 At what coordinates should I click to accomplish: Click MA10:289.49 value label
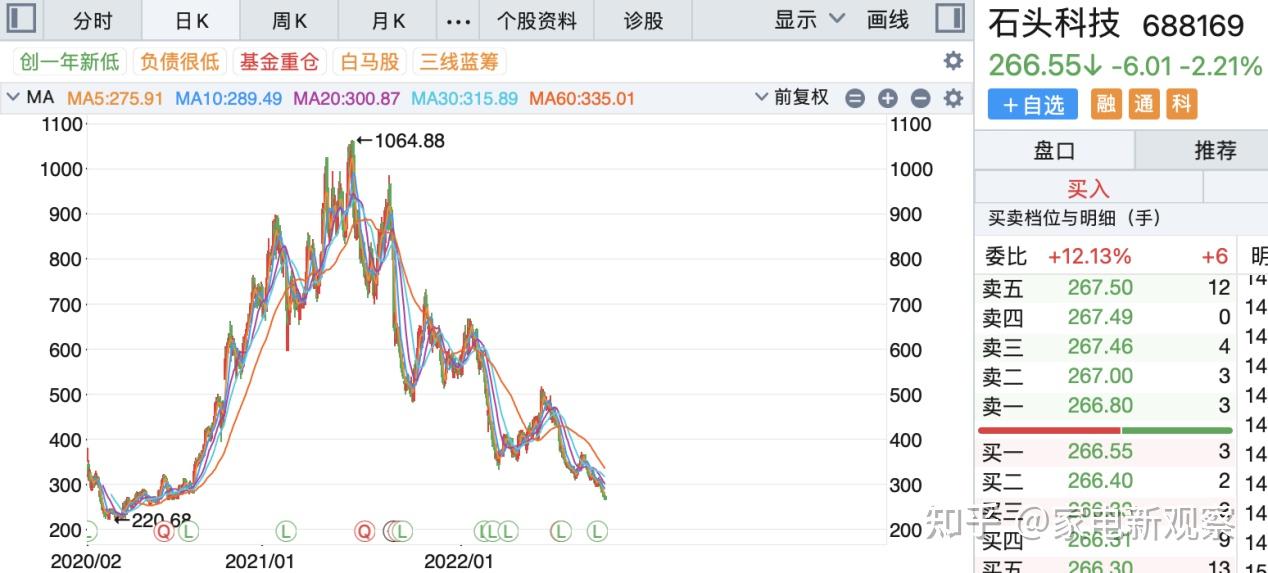[229, 98]
